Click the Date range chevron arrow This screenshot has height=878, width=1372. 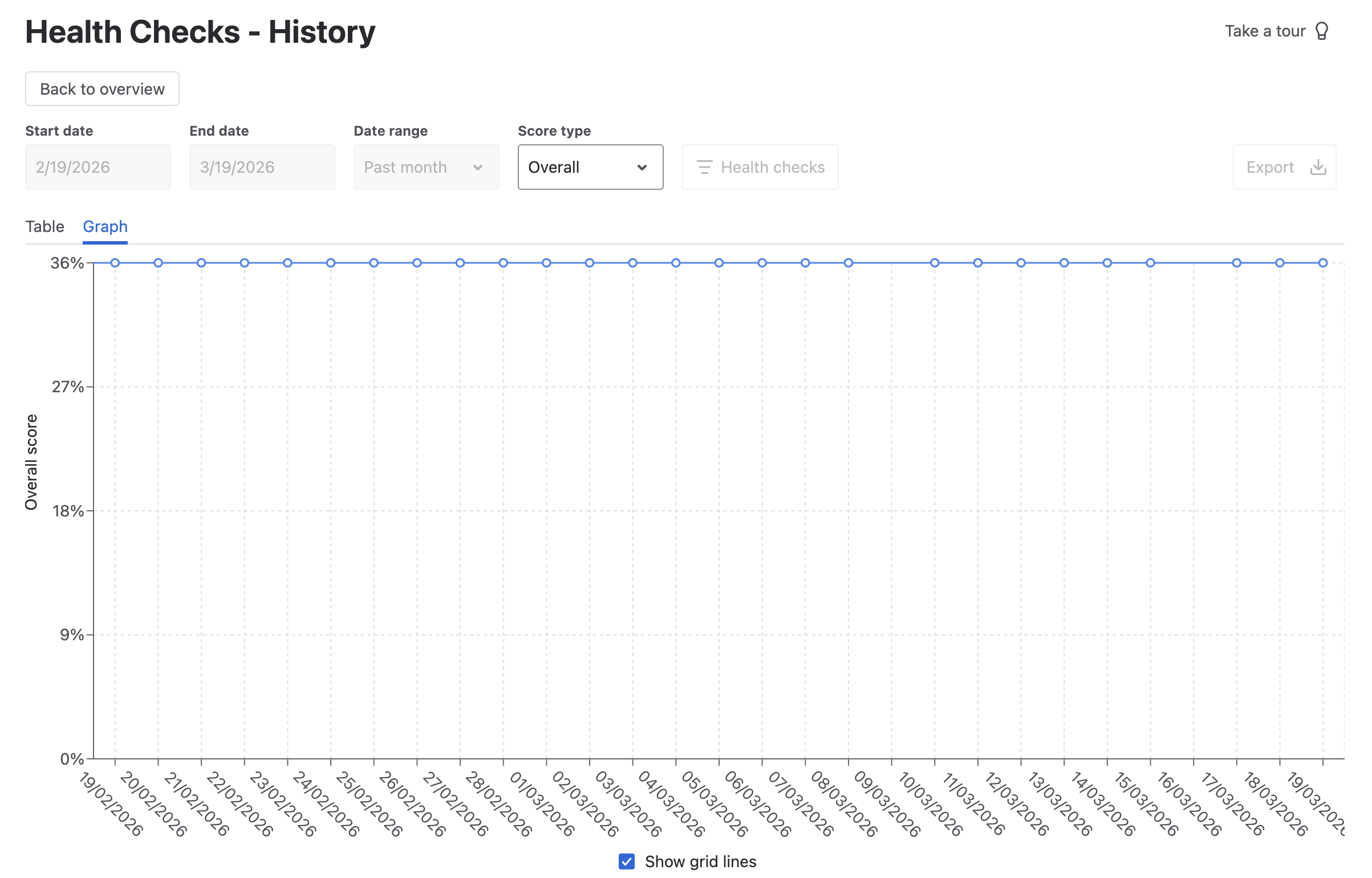[478, 167]
